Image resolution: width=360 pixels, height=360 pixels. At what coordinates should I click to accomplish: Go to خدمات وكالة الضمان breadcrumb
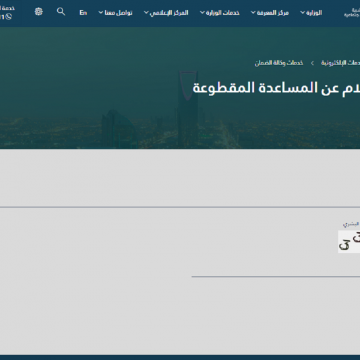[x=279, y=63]
